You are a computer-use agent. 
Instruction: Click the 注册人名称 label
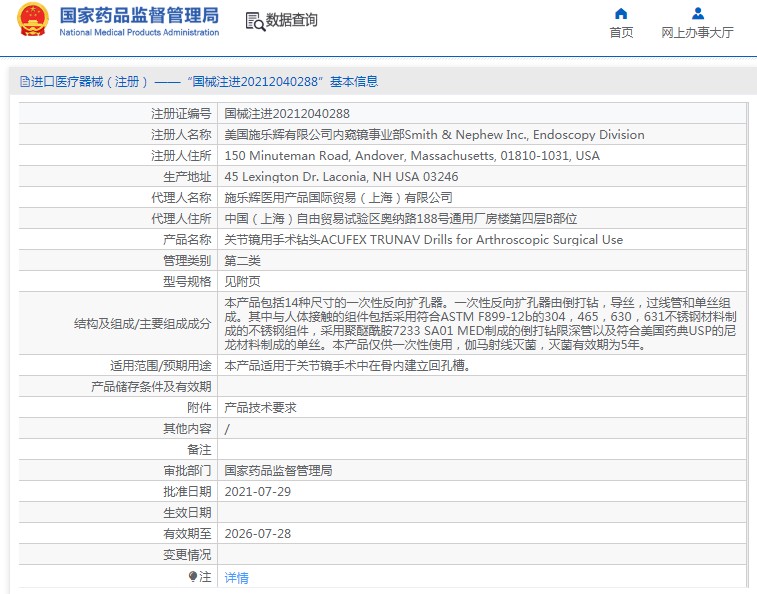click(x=181, y=135)
